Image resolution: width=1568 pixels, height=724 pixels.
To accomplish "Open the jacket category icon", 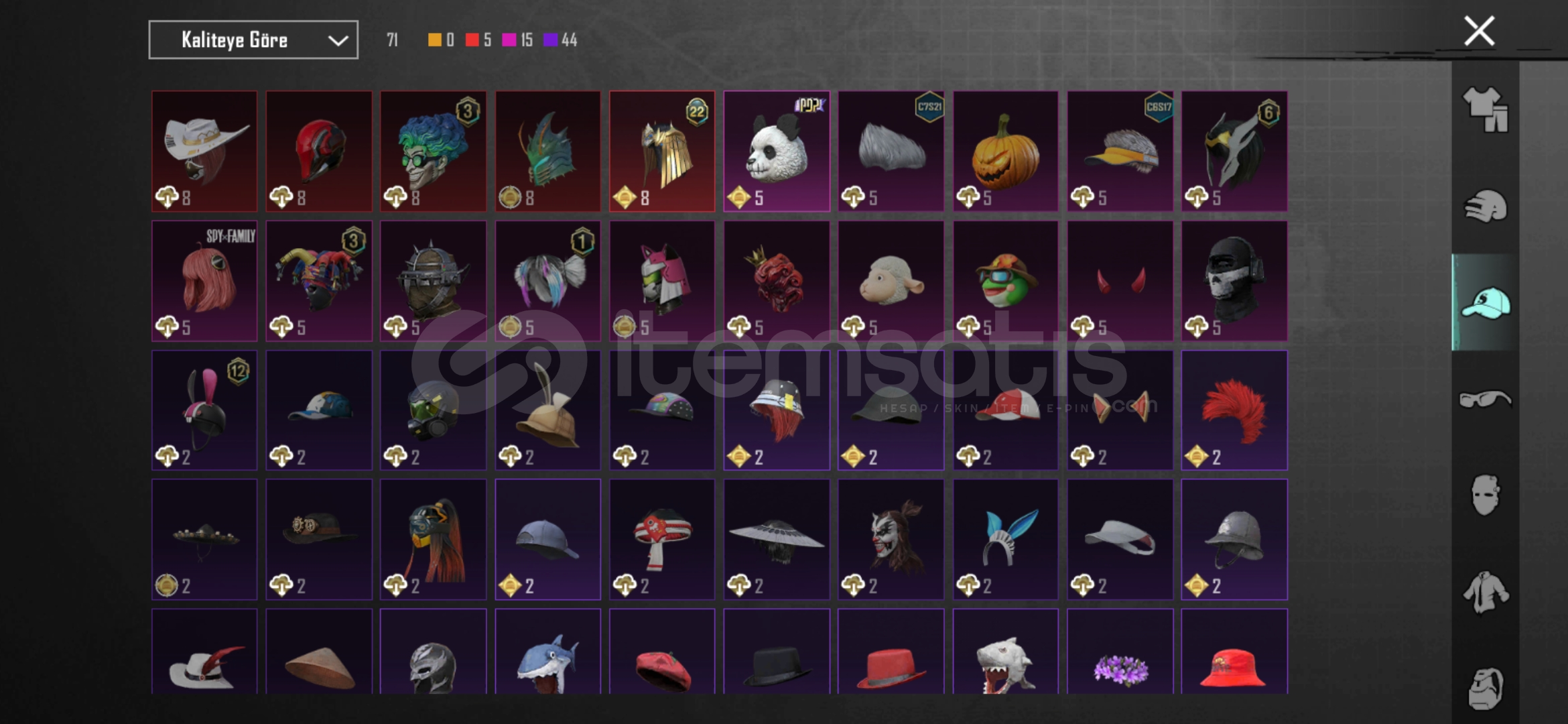I will (x=1485, y=592).
